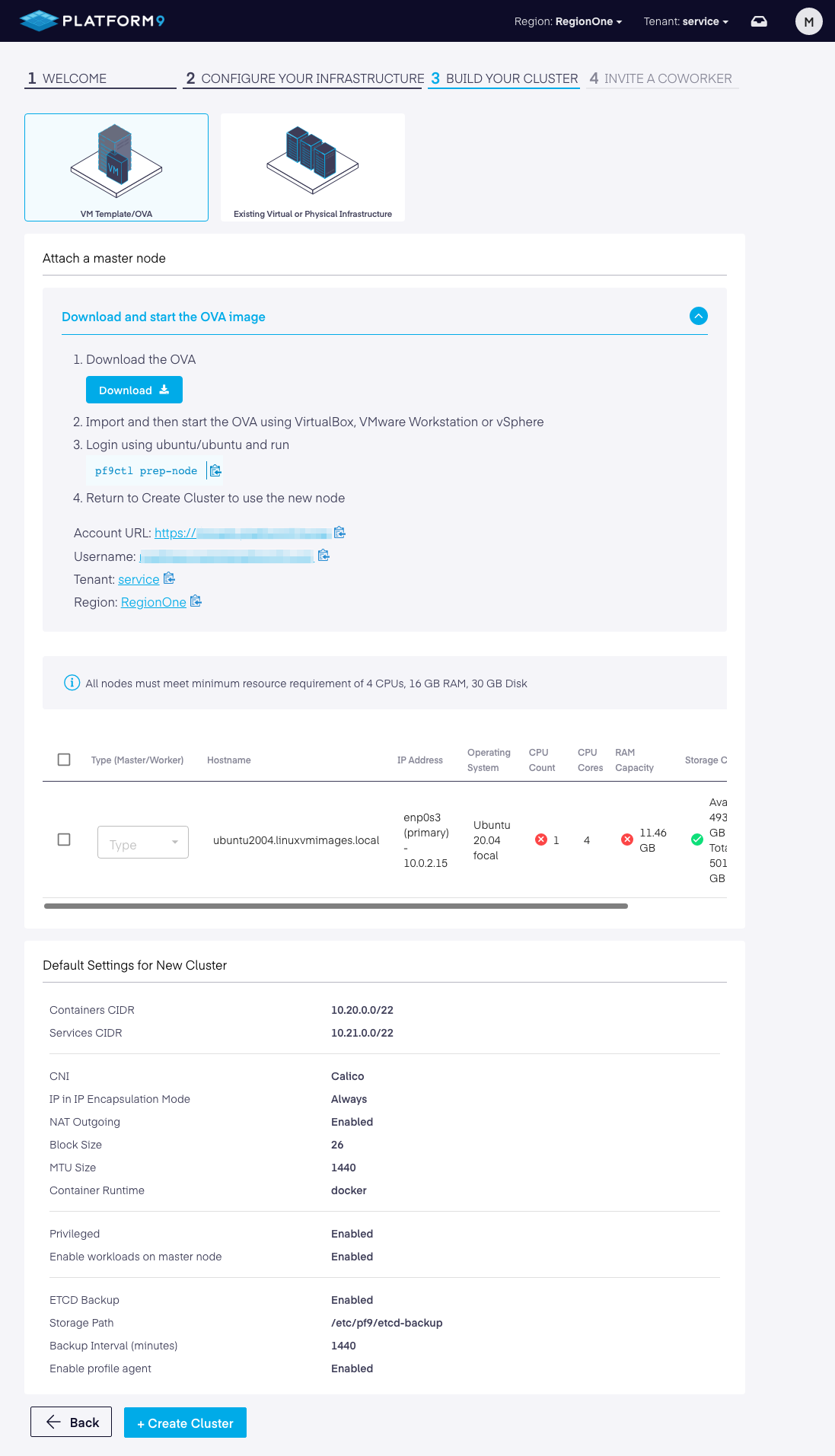Copy the Username value icon
This screenshot has width=835, height=1456.
point(323,556)
